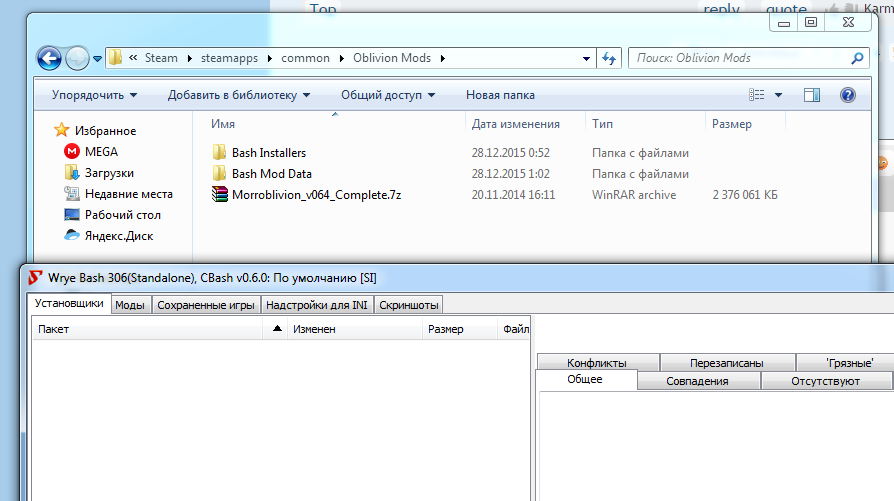Switch to the Сохраненные игры tab
Viewport: 894px width, 501px height.
point(206,305)
